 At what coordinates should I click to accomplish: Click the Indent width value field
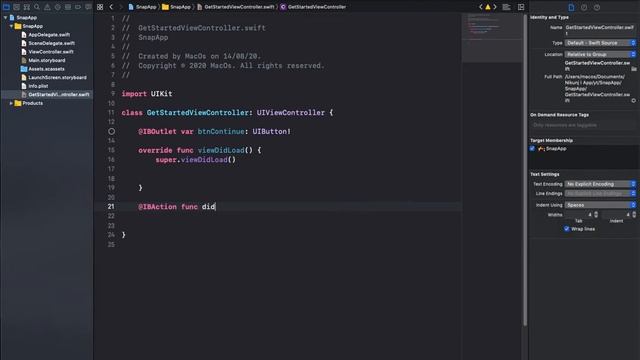coord(616,215)
